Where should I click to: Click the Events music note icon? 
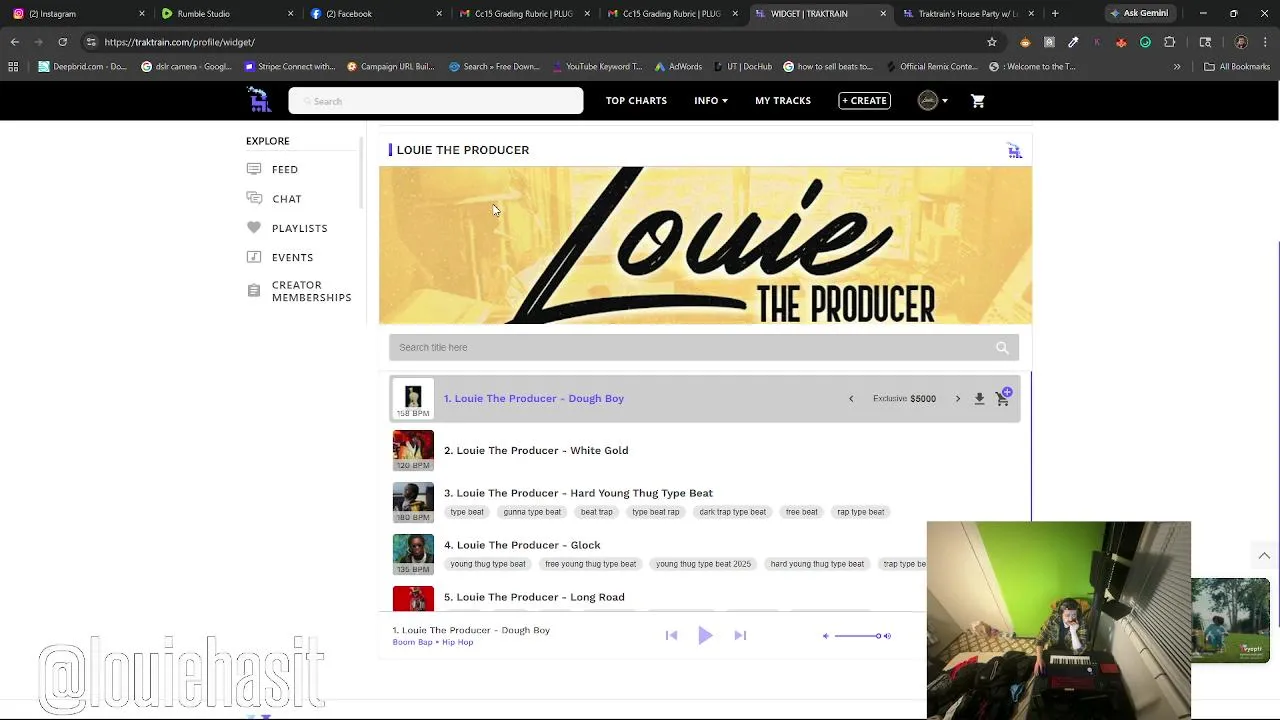point(254,257)
